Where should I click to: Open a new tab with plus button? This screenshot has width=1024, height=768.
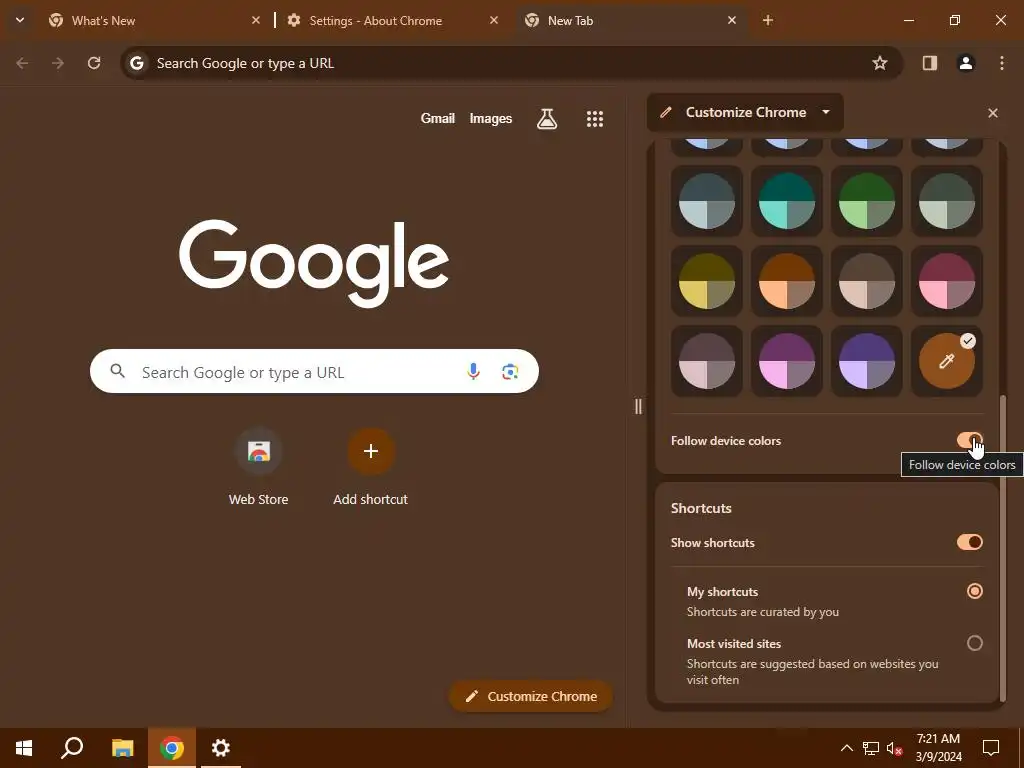768,20
